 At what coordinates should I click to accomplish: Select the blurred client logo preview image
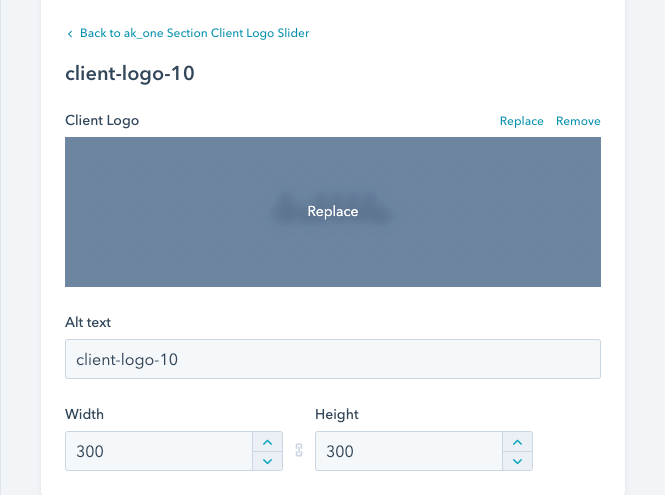(x=332, y=211)
